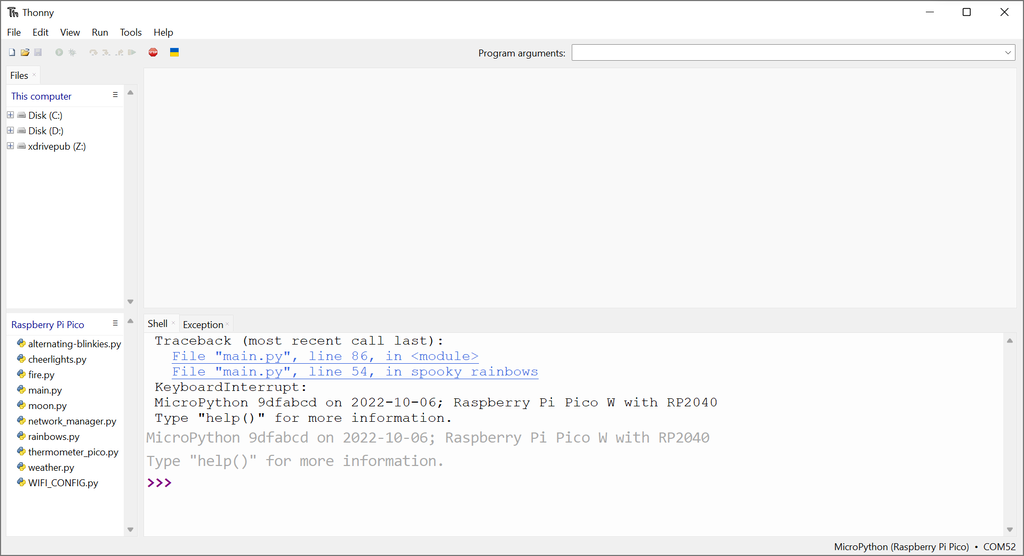Click the Run current script icon
Image resolution: width=1024 pixels, height=556 pixels.
pyautogui.click(x=59, y=52)
